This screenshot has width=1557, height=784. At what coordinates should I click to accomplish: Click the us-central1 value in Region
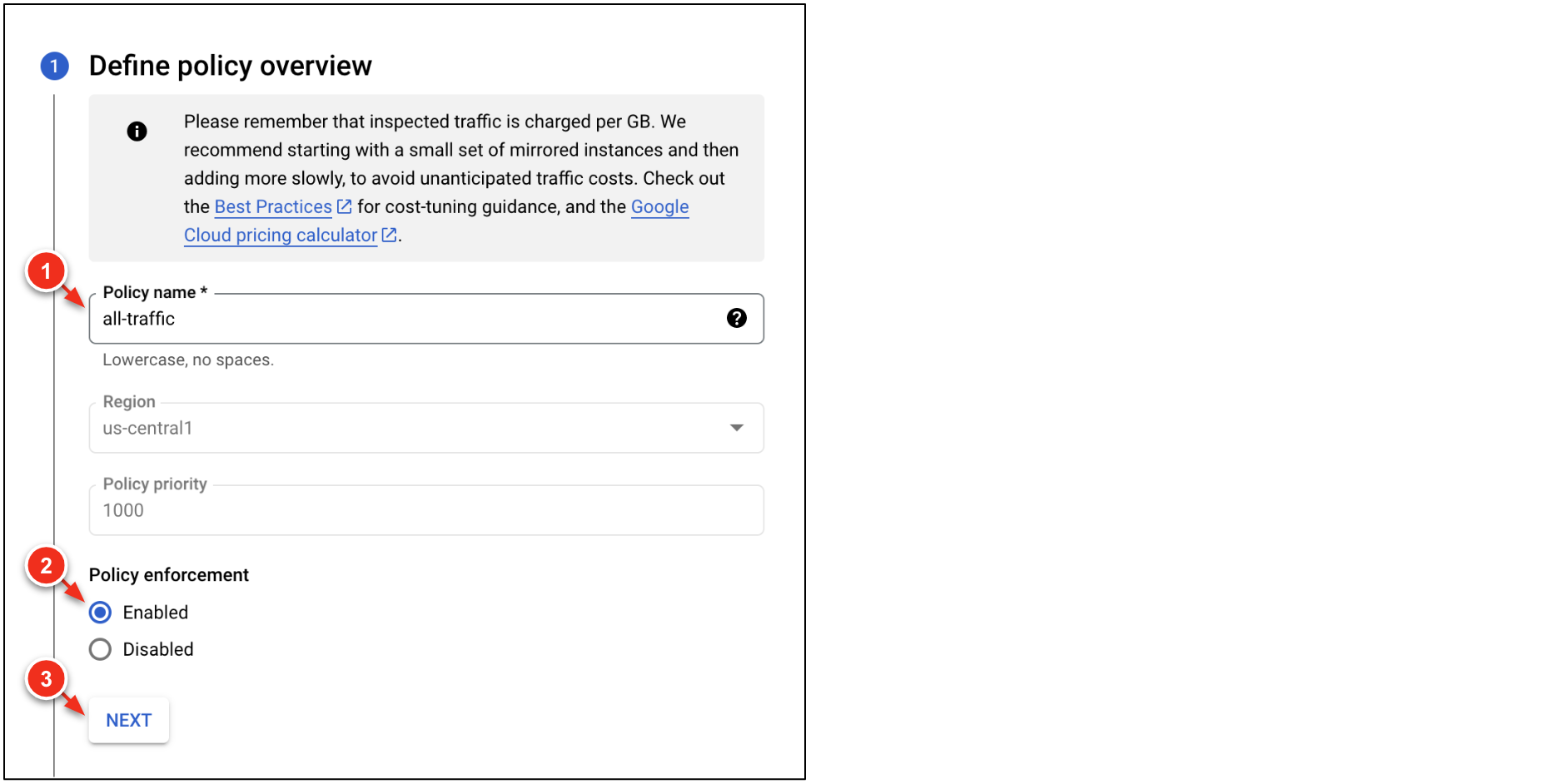pyautogui.click(x=147, y=429)
